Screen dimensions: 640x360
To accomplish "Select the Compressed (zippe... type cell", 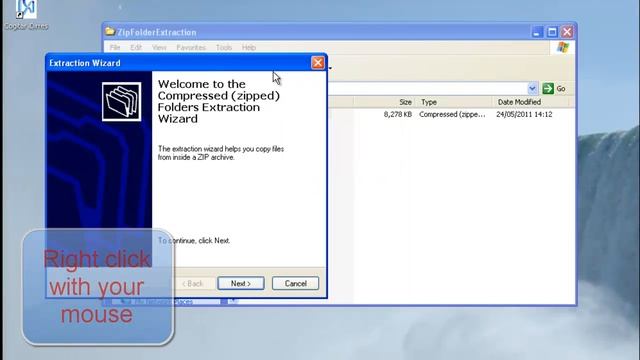I will tap(452, 114).
